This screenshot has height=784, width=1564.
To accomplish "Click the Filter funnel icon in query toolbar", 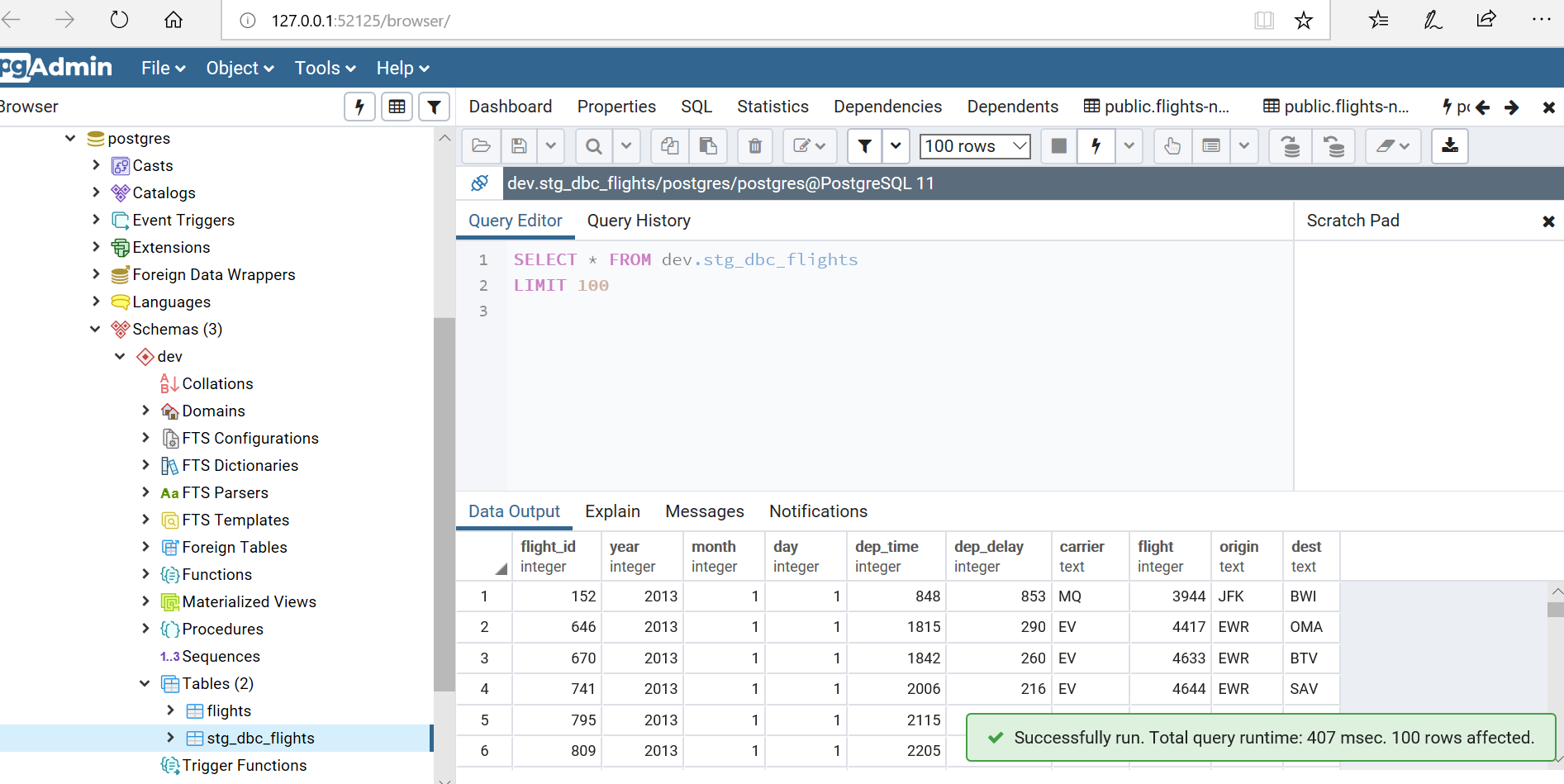I will coord(864,146).
